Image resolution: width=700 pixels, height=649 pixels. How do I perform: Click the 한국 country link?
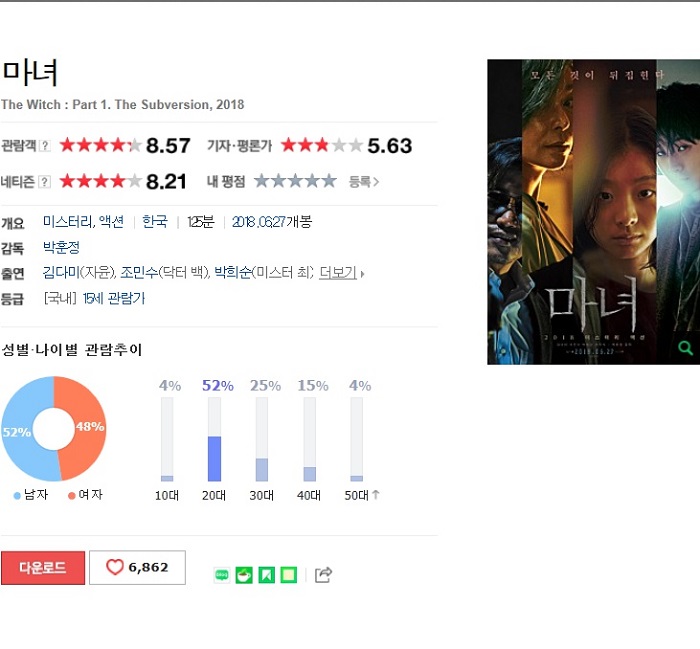point(154,222)
